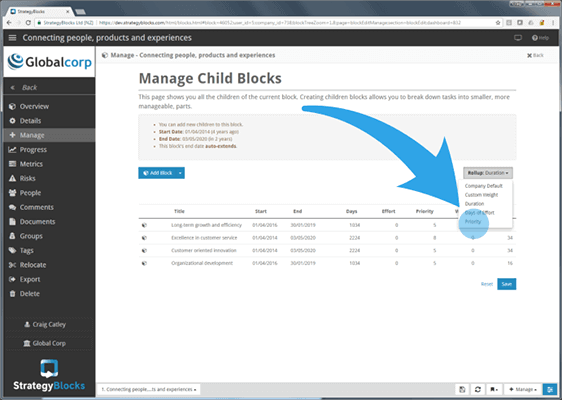This screenshot has width=562, height=400.
Task: Click block icon beside Organizational development
Action: [x=144, y=263]
